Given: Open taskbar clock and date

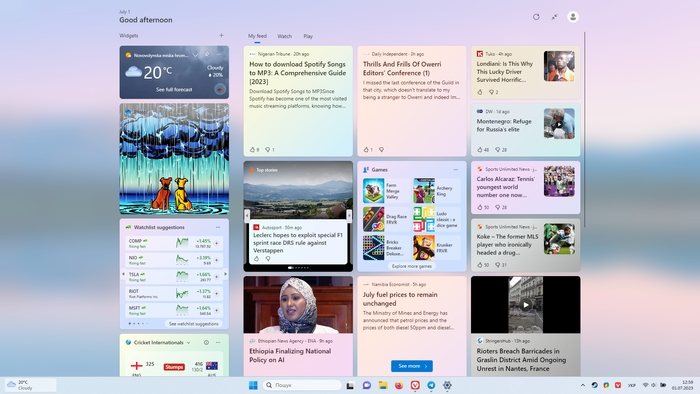Looking at the screenshot, I should (684, 385).
